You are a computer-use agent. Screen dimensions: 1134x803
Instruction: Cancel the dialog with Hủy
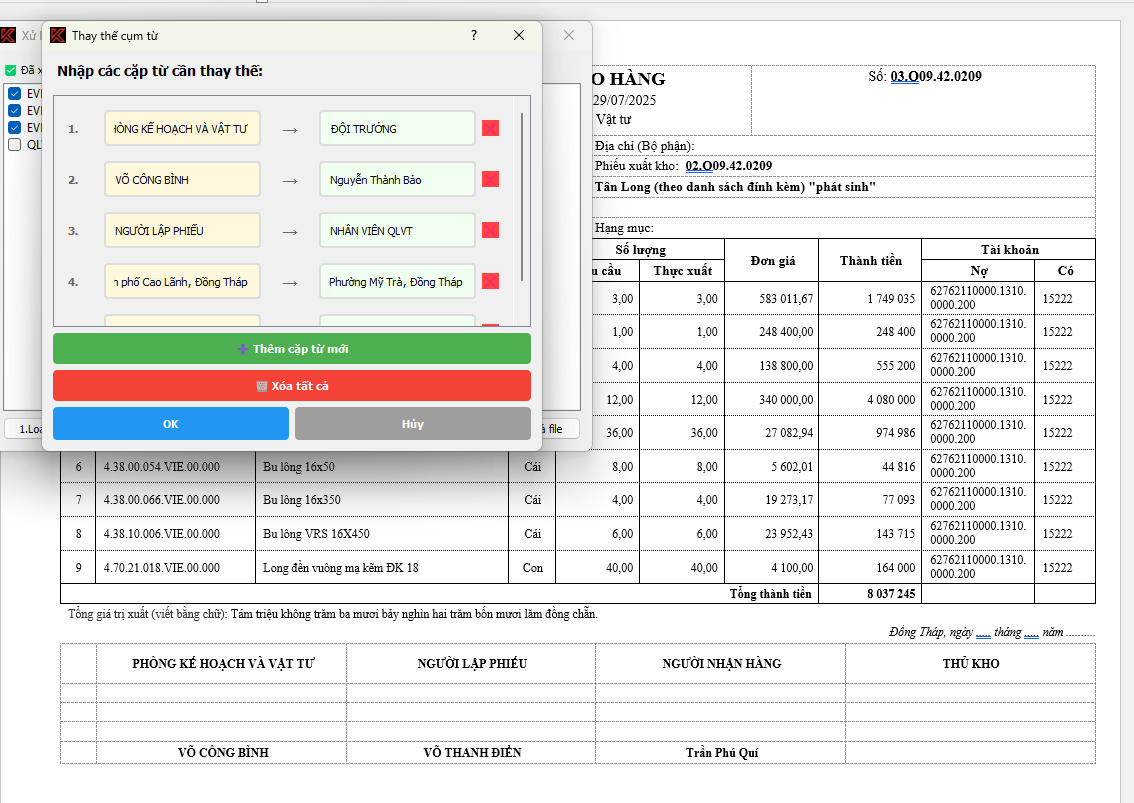click(412, 424)
